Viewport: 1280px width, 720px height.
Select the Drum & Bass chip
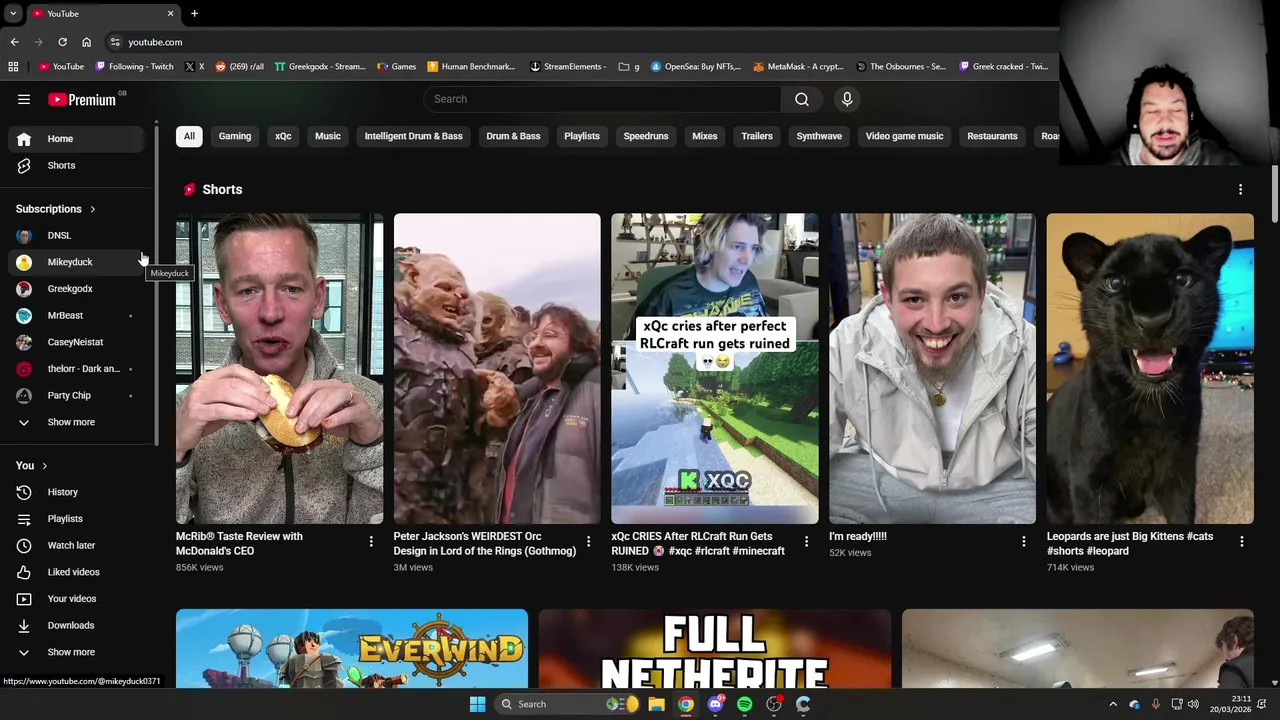(x=513, y=136)
